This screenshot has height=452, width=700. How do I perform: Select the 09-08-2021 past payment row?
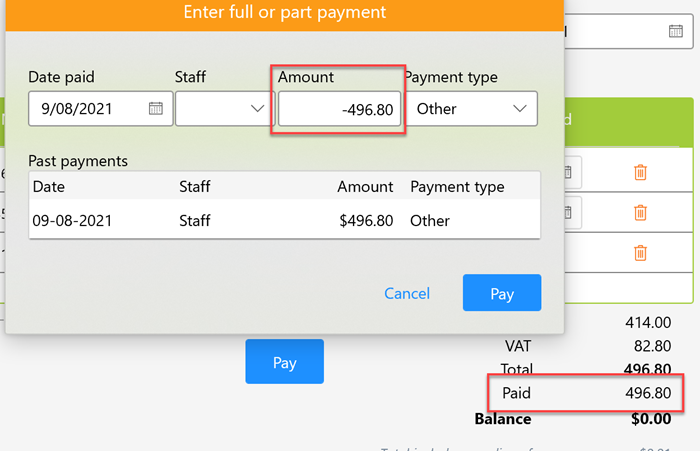pyautogui.click(x=284, y=220)
